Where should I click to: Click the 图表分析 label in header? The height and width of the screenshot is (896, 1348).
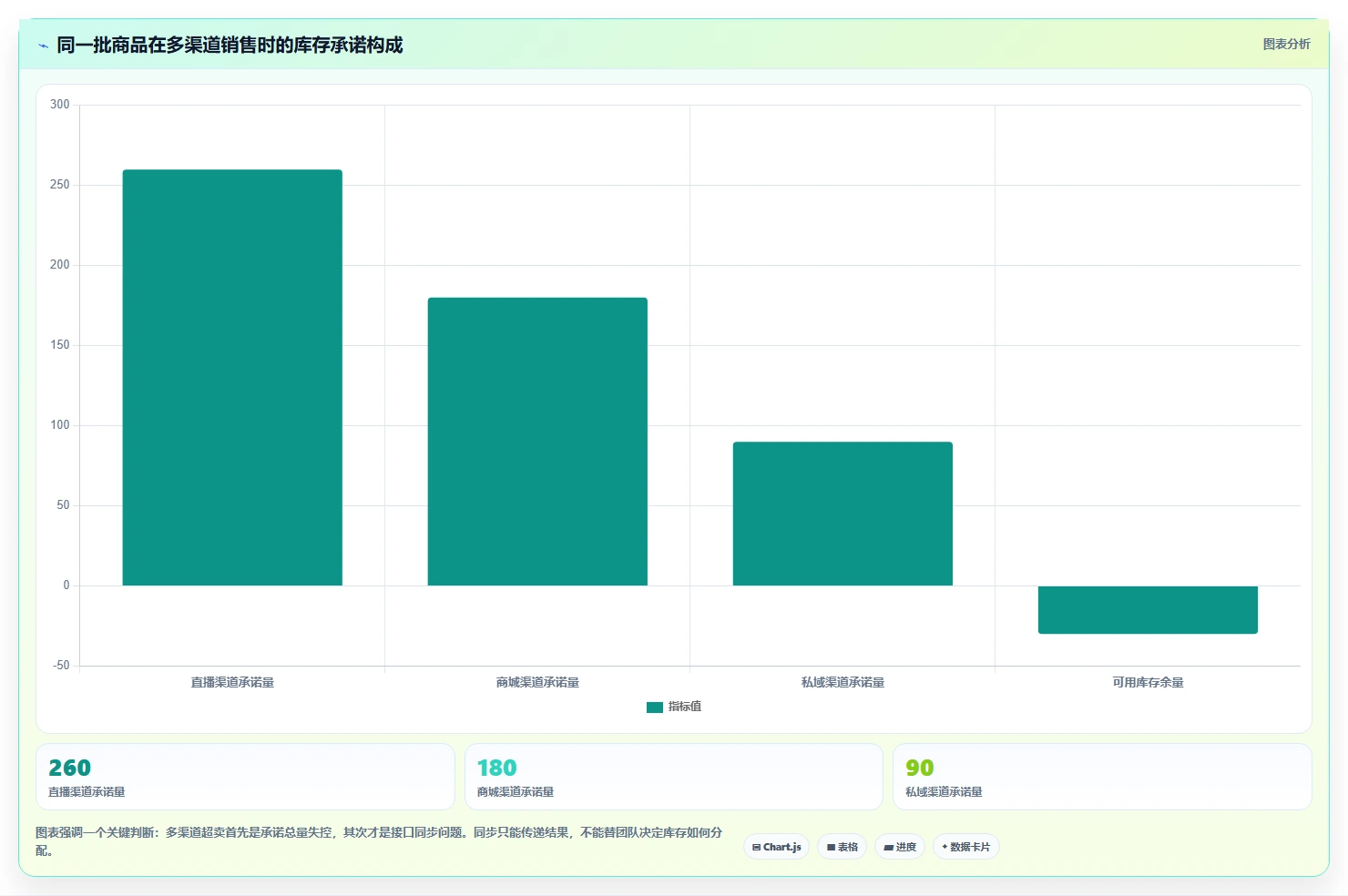coord(1286,44)
